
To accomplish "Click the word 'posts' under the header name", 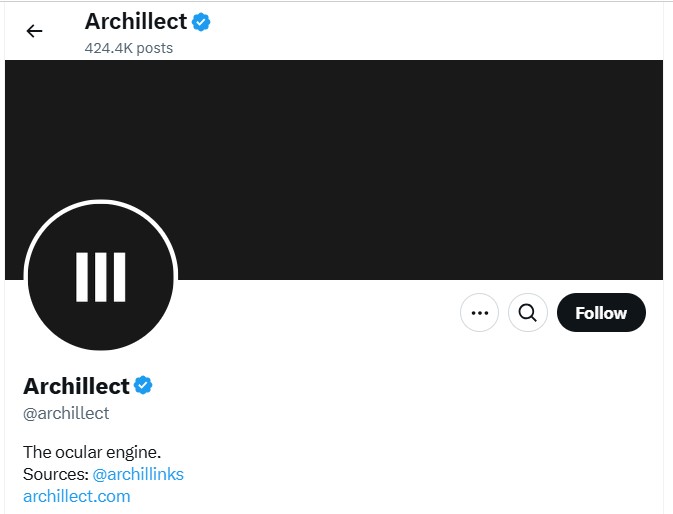I will pos(156,48).
